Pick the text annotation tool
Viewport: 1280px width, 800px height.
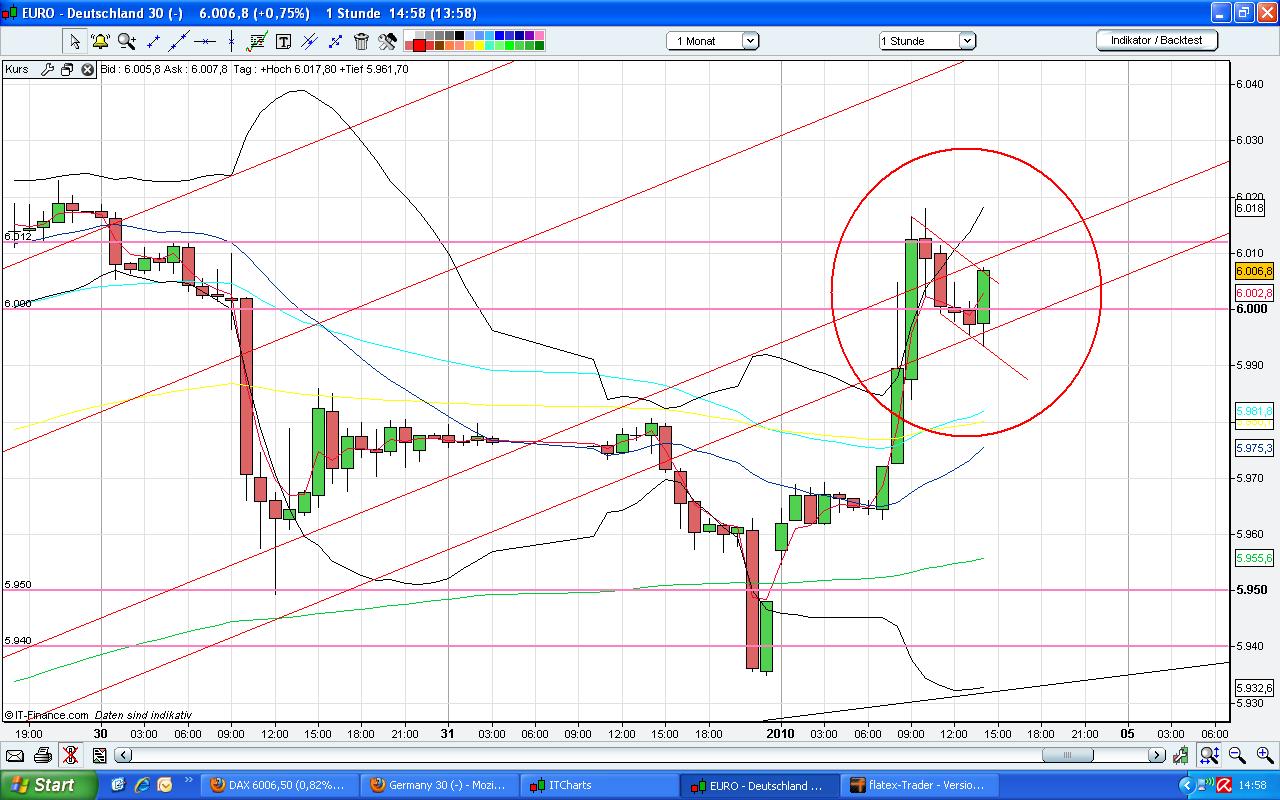[283, 41]
